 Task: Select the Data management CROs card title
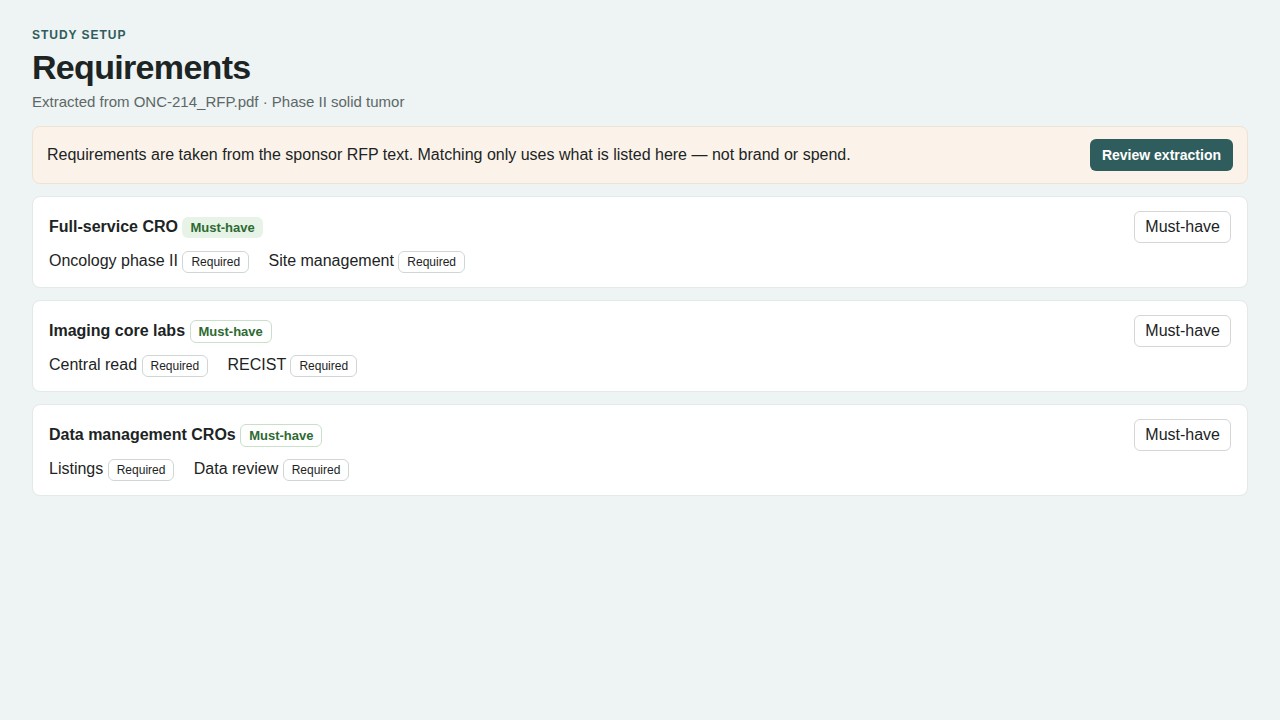point(142,435)
